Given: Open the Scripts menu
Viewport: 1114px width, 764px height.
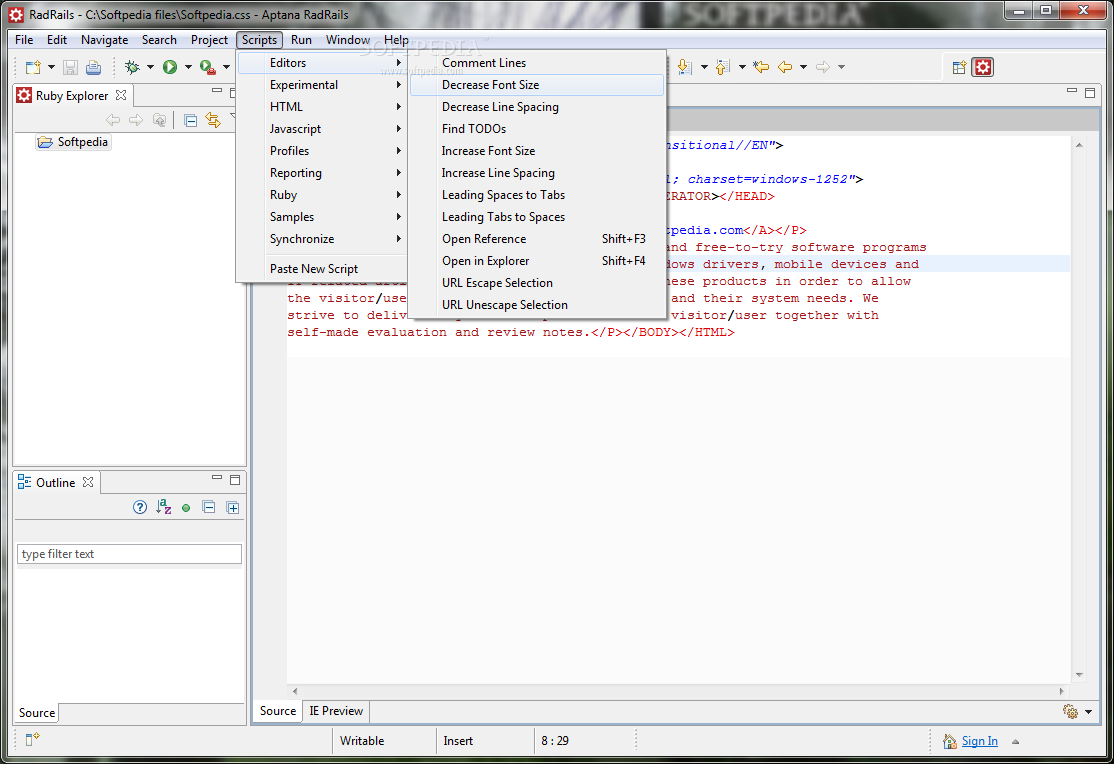Looking at the screenshot, I should click(259, 40).
